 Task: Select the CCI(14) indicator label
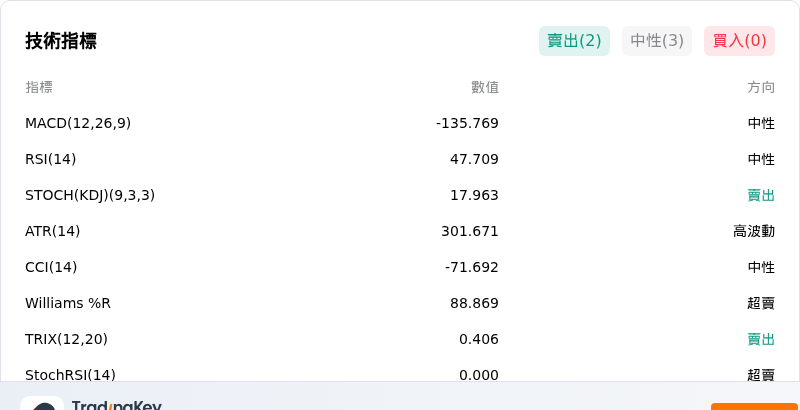[x=51, y=267]
